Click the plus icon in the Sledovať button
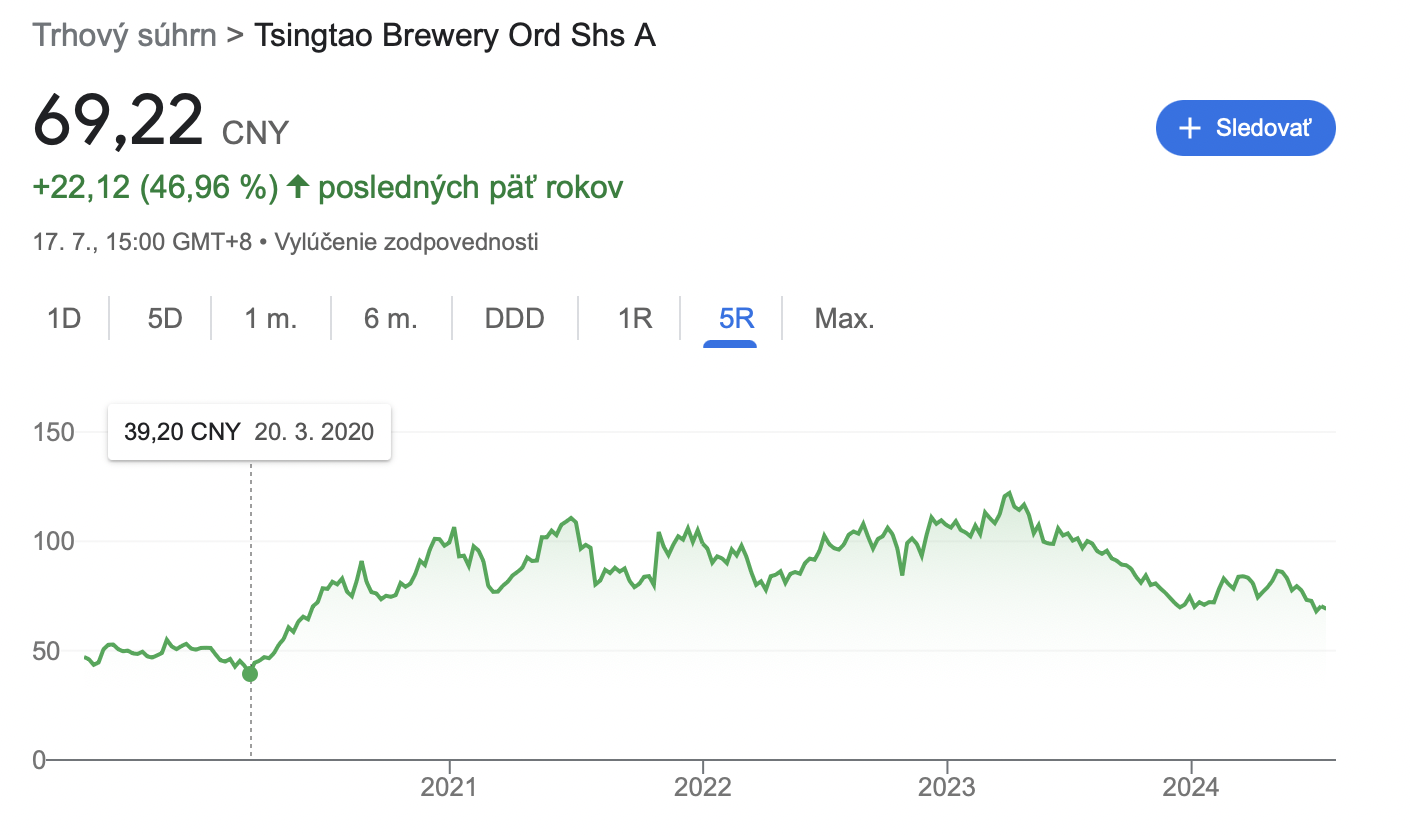 tap(1189, 128)
